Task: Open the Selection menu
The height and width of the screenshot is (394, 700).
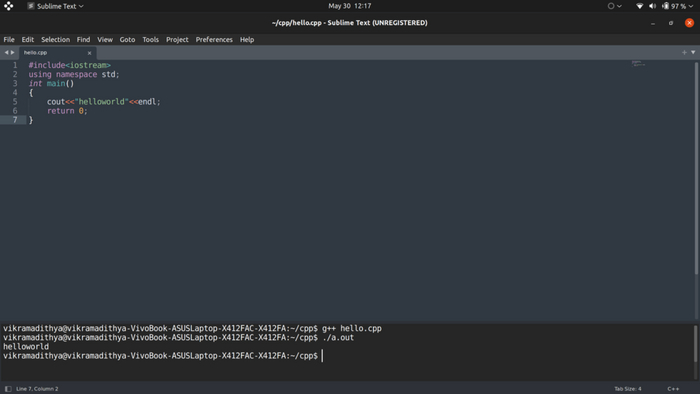Action: (x=55, y=39)
